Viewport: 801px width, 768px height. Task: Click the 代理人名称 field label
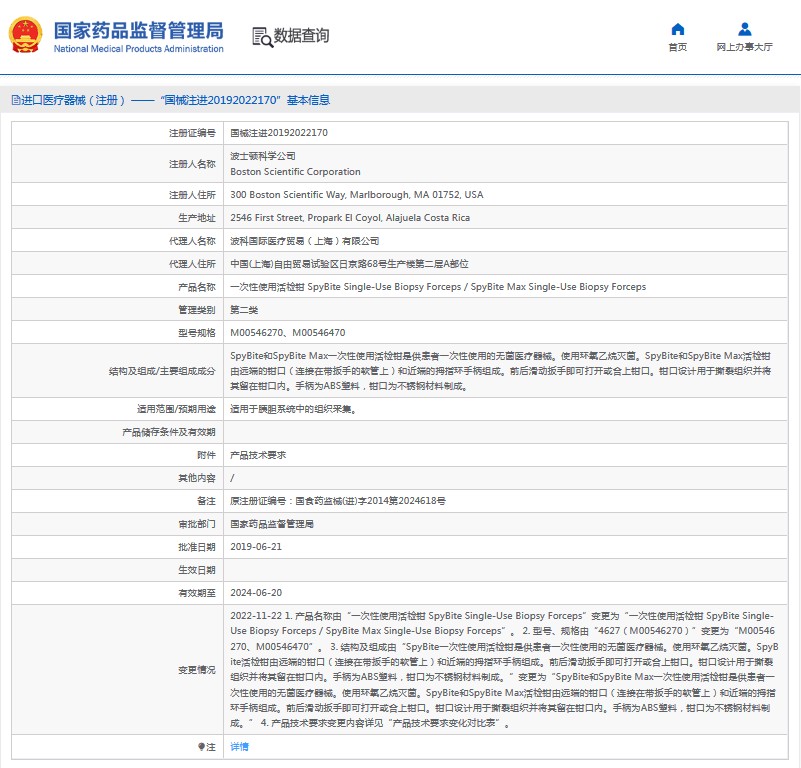point(192,241)
